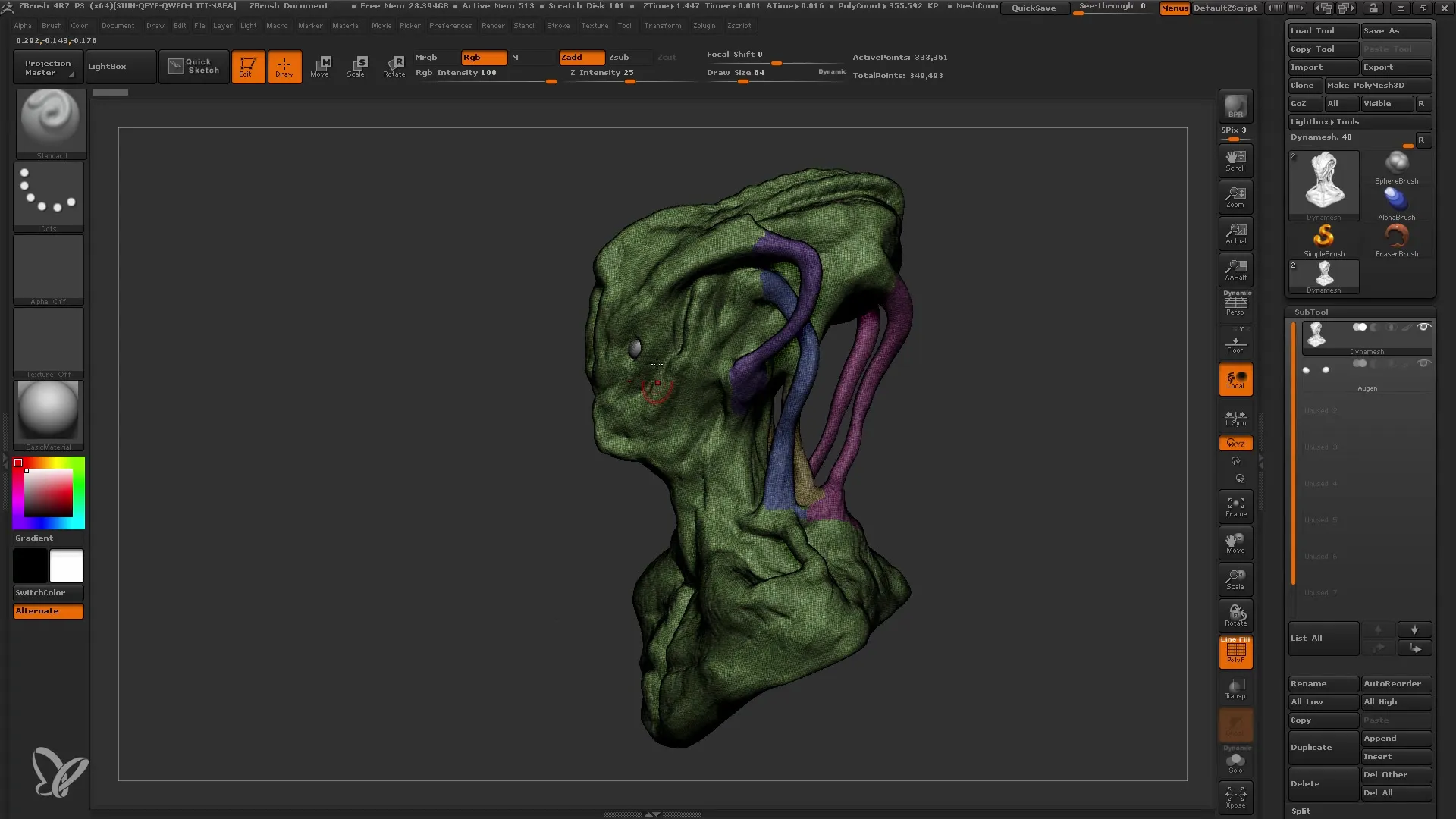This screenshot has width=1456, height=819.
Task: Click the AAHalf icon
Action: (x=1235, y=270)
